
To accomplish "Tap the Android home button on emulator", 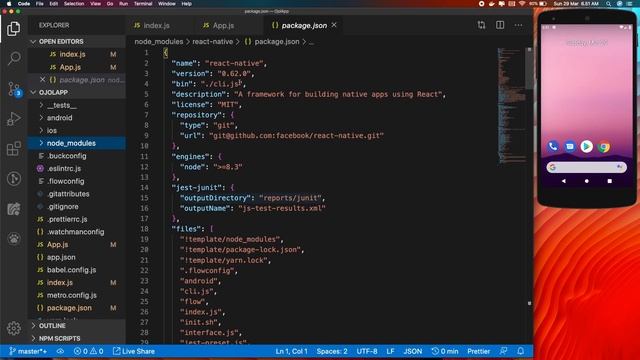I will pyautogui.click(x=587, y=181).
